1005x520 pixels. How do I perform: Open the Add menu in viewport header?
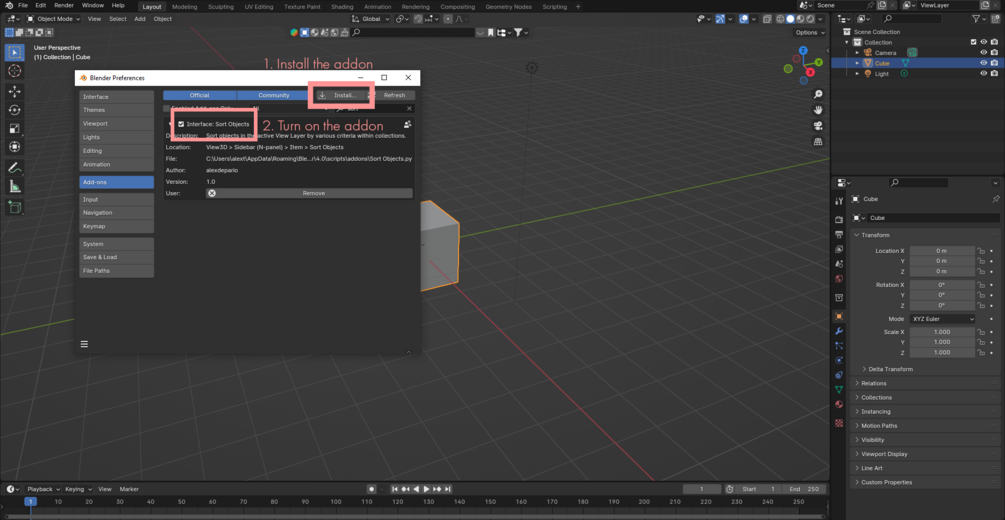(140, 19)
